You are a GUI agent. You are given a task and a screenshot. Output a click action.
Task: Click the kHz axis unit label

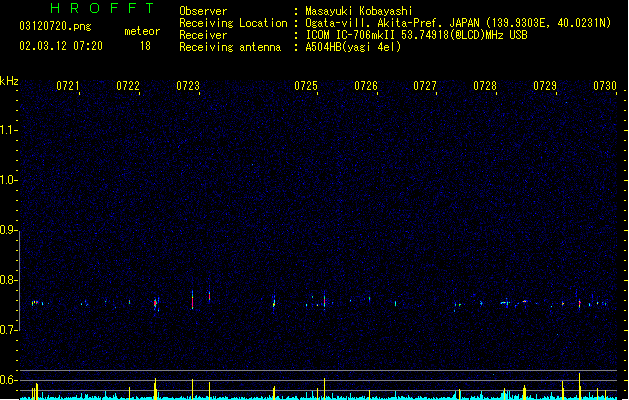[x=9, y=81]
